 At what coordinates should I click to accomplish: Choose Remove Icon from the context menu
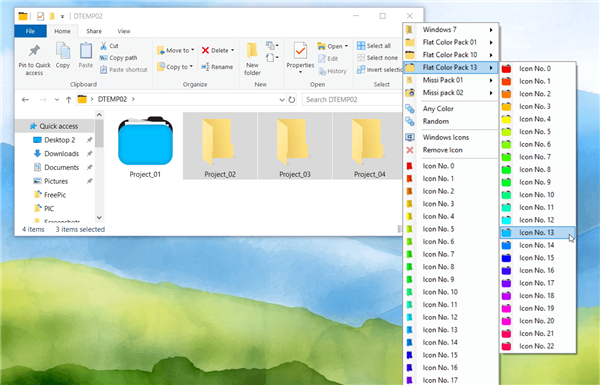[x=451, y=150]
